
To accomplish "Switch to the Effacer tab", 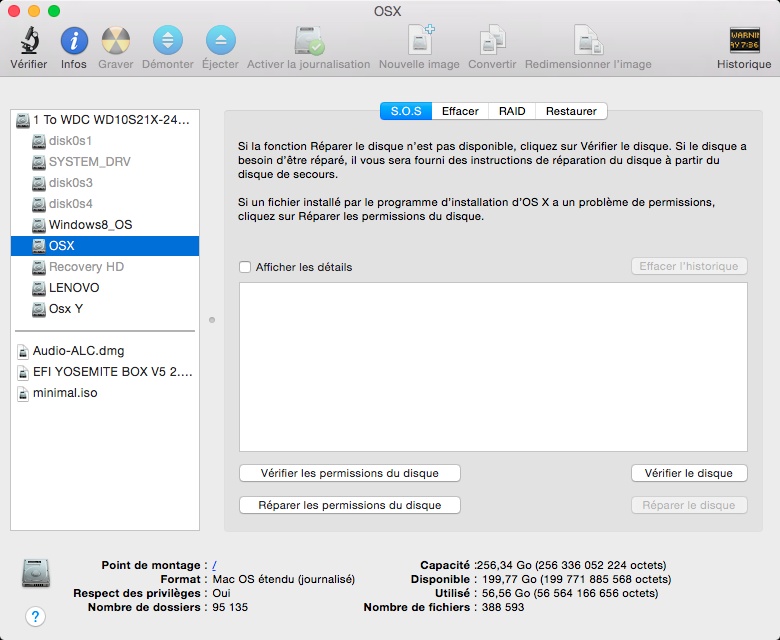I will (460, 111).
